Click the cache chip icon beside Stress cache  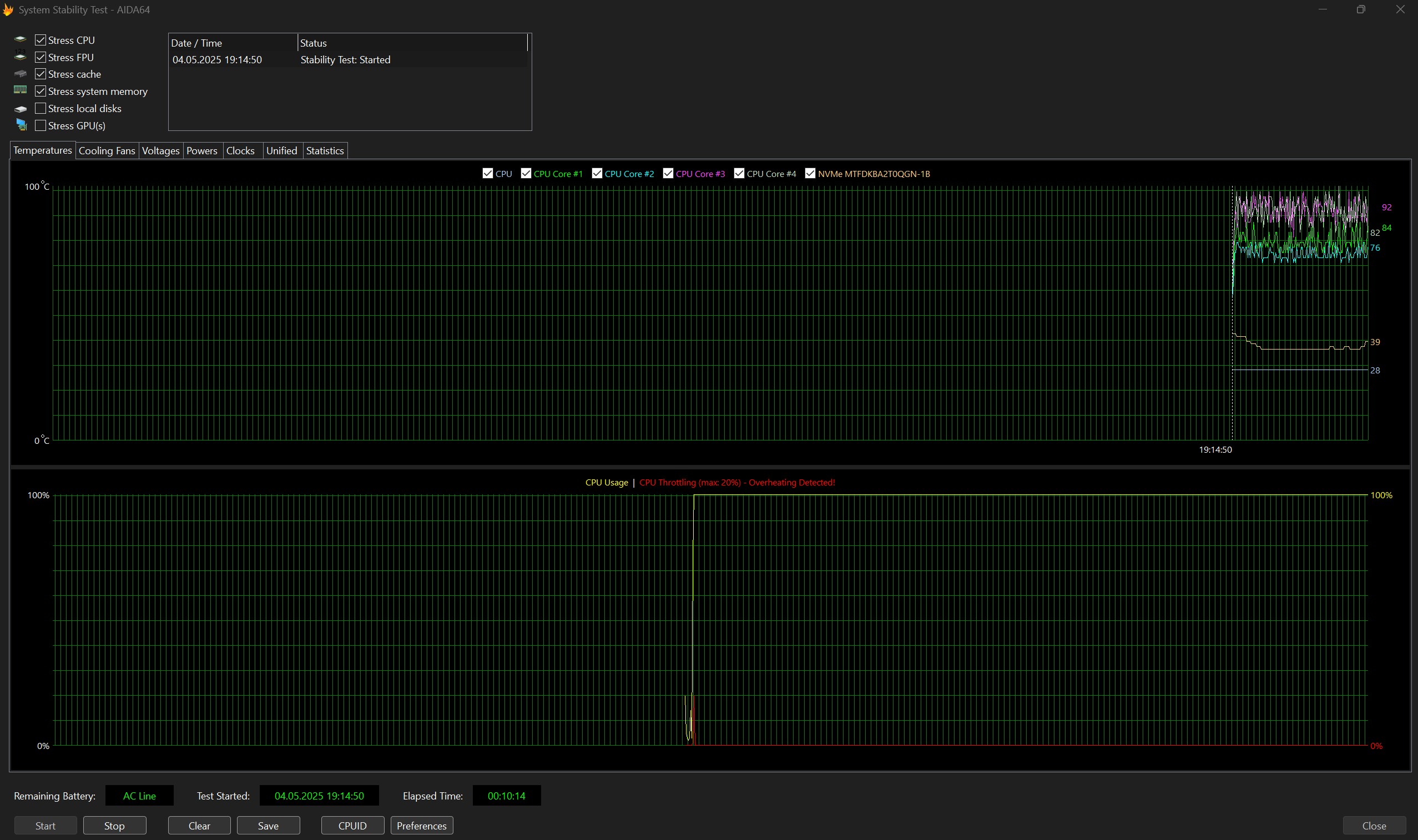(x=21, y=74)
